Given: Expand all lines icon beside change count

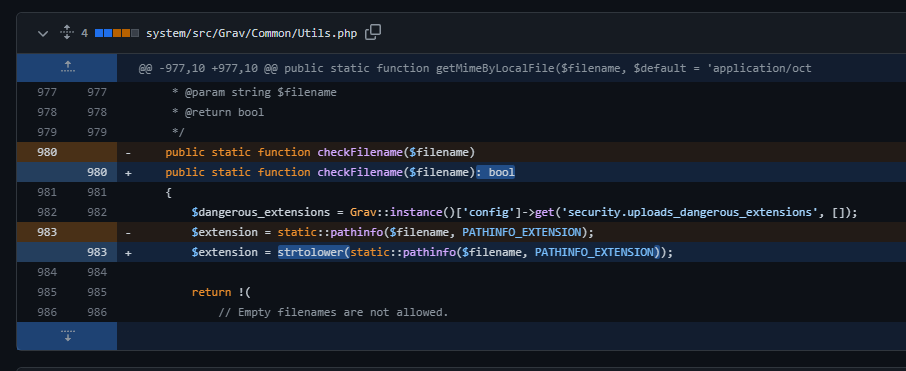Looking at the screenshot, I should click(x=67, y=33).
